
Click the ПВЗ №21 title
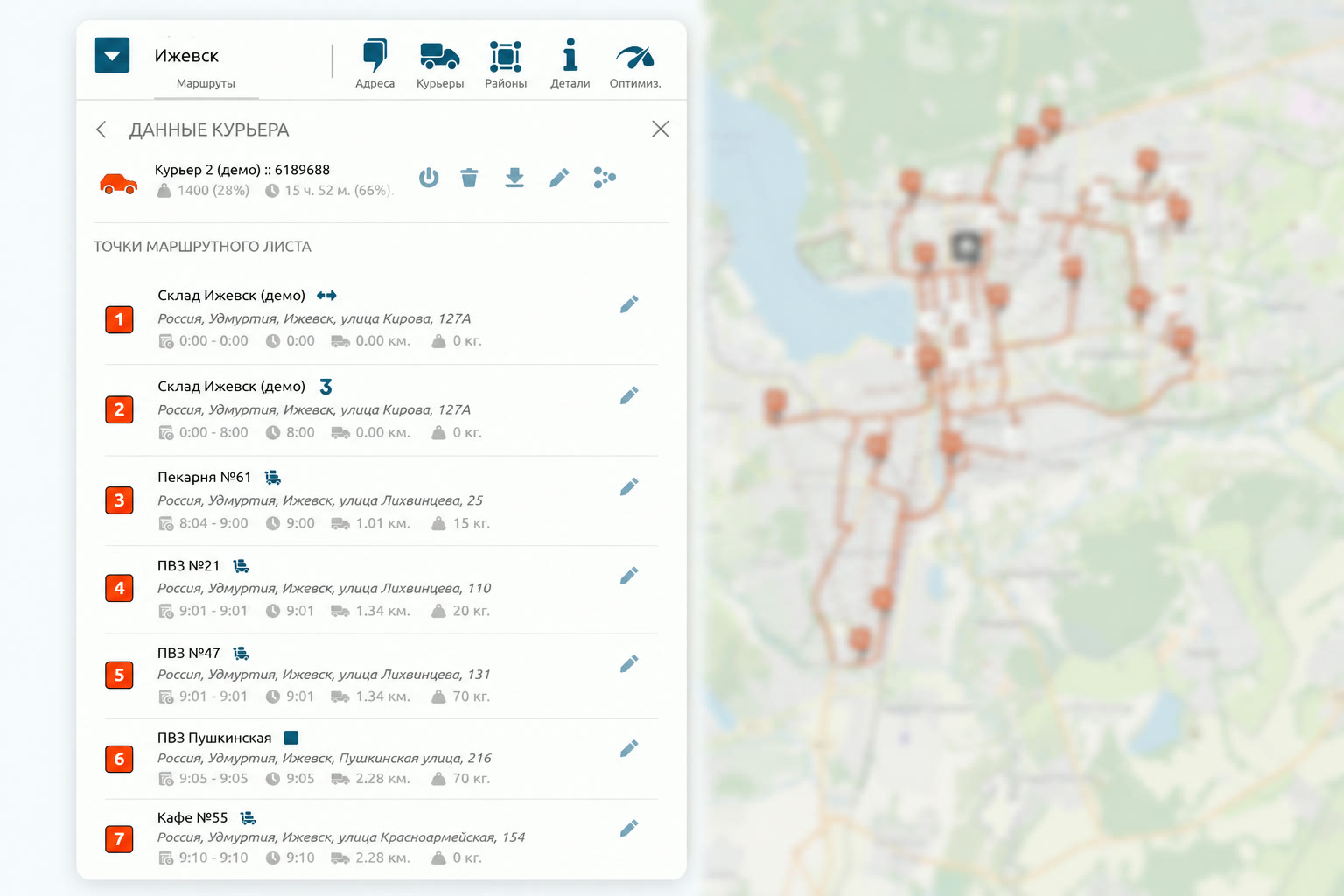(188, 565)
